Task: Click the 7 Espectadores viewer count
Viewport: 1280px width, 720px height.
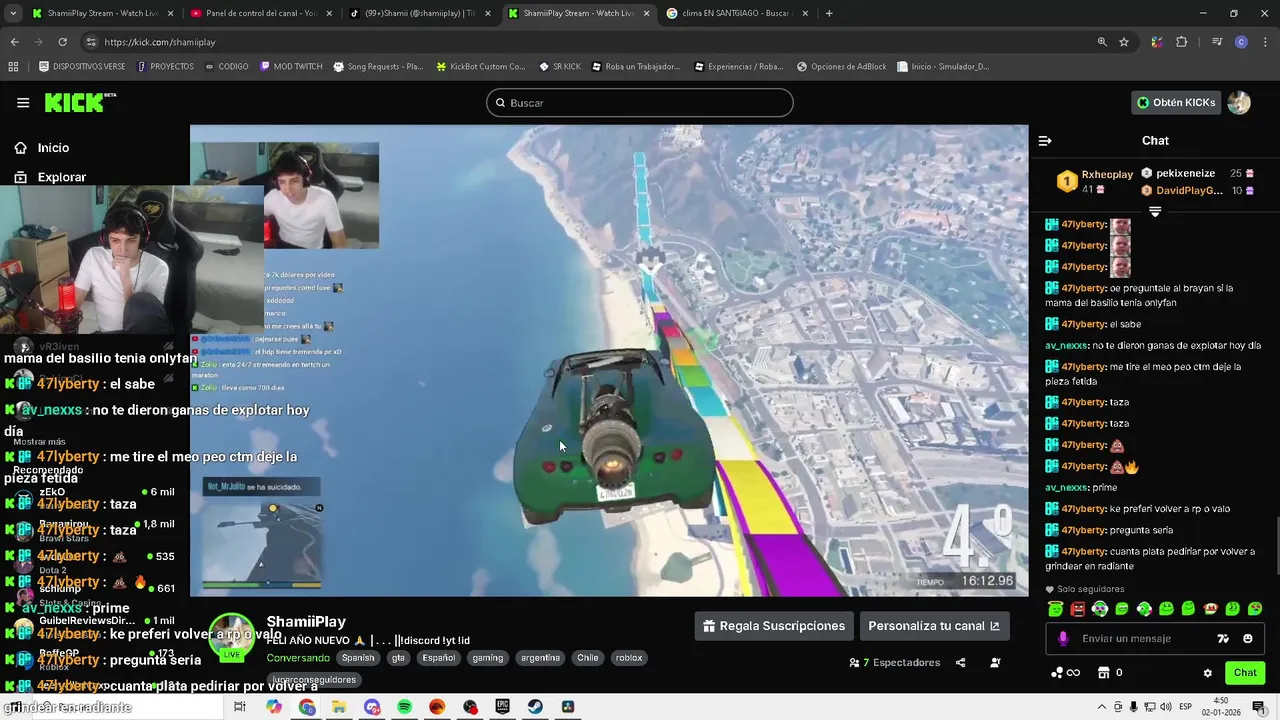Action: pyautogui.click(x=895, y=662)
